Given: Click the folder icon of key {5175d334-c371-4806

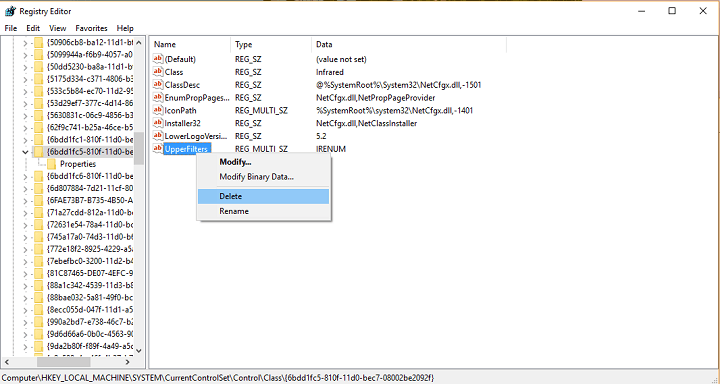Looking at the screenshot, I should 39,79.
